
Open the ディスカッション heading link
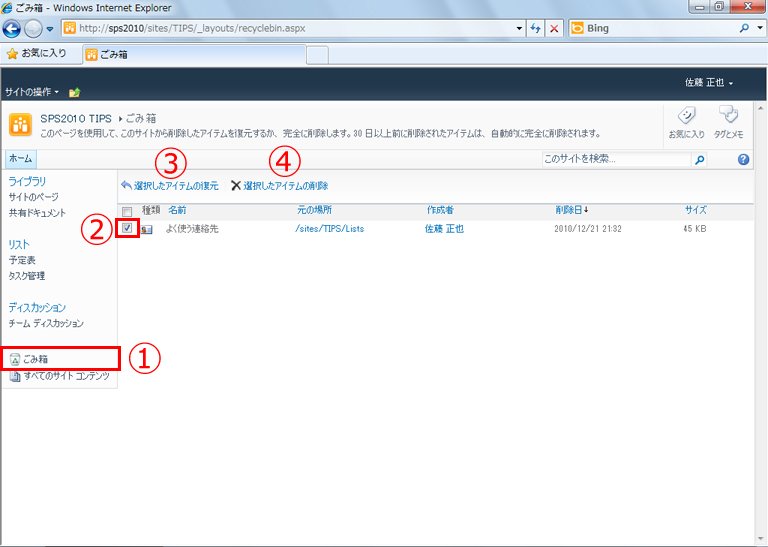click(x=37, y=308)
